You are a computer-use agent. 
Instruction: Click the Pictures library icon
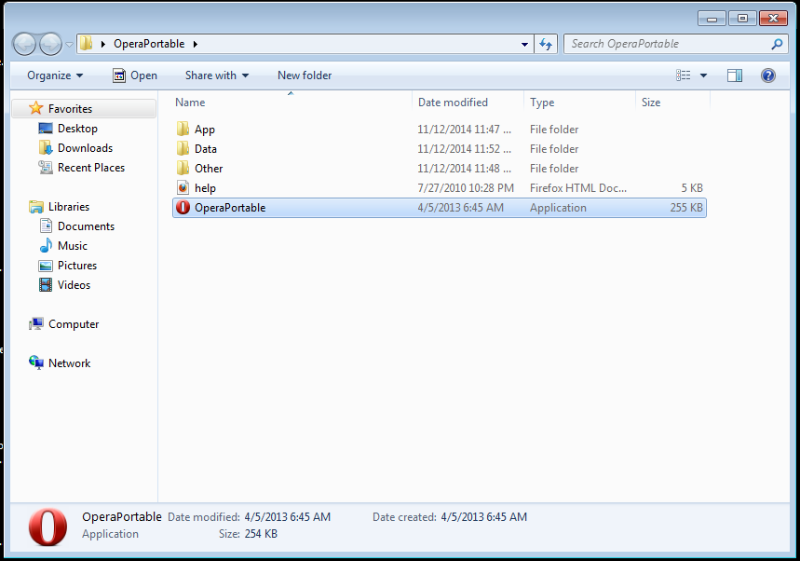[45, 265]
